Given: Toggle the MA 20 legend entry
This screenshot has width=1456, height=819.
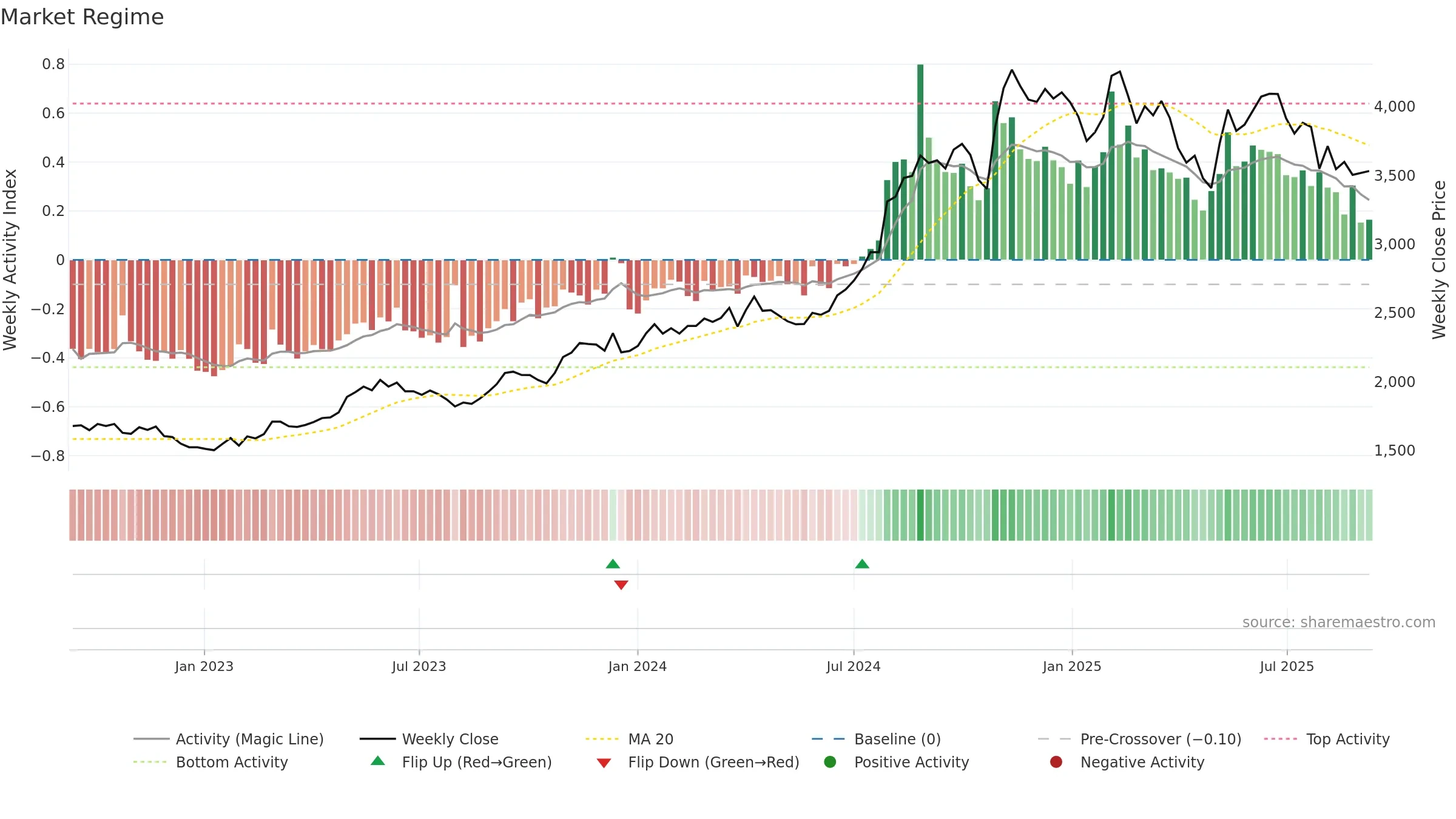Looking at the screenshot, I should tap(629, 739).
